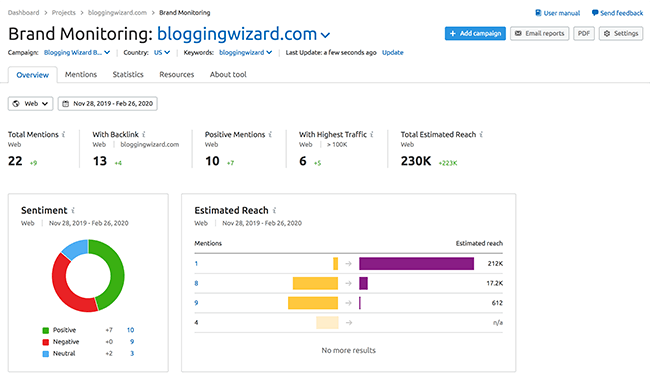Open the date range picker Nov 28, 2019 - Feb 26, 2020
650x379 pixels.
coord(108,104)
